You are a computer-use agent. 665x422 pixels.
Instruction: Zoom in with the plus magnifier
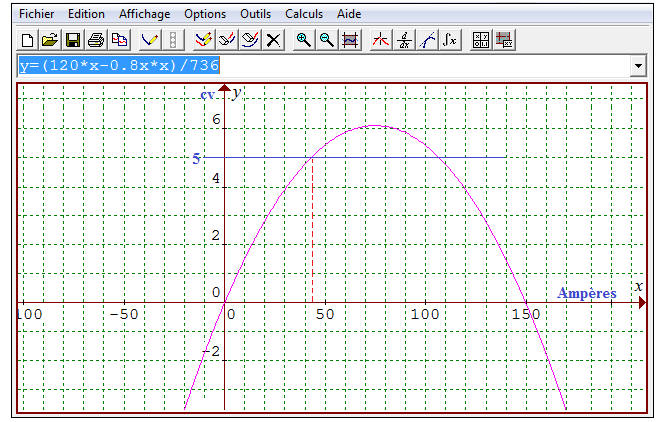tap(304, 40)
